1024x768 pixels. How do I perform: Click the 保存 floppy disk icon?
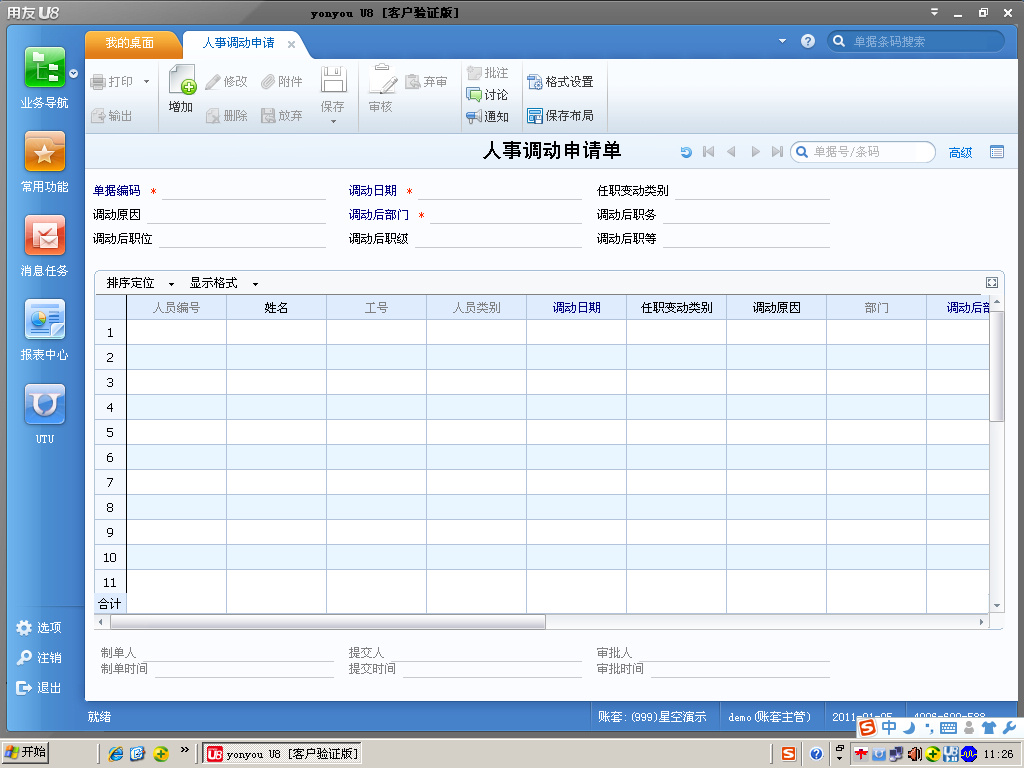(333, 80)
